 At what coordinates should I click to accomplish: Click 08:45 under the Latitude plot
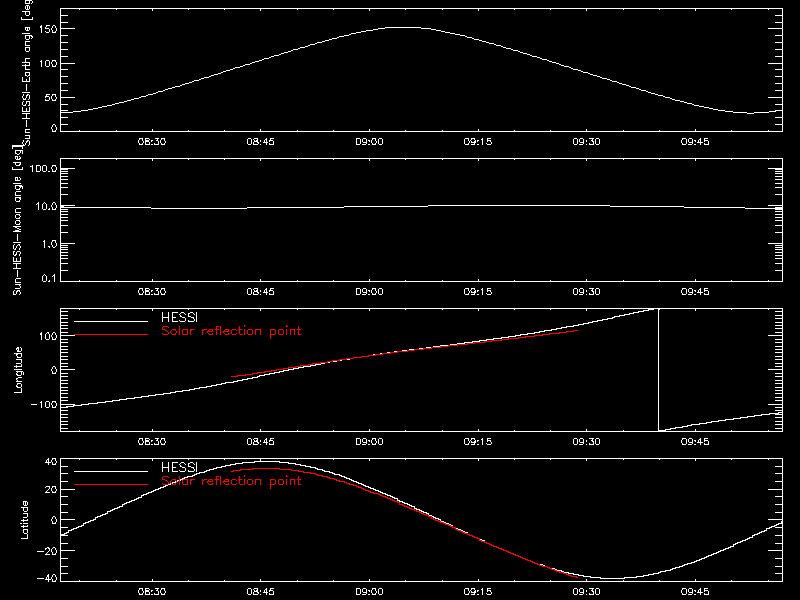(x=260, y=592)
